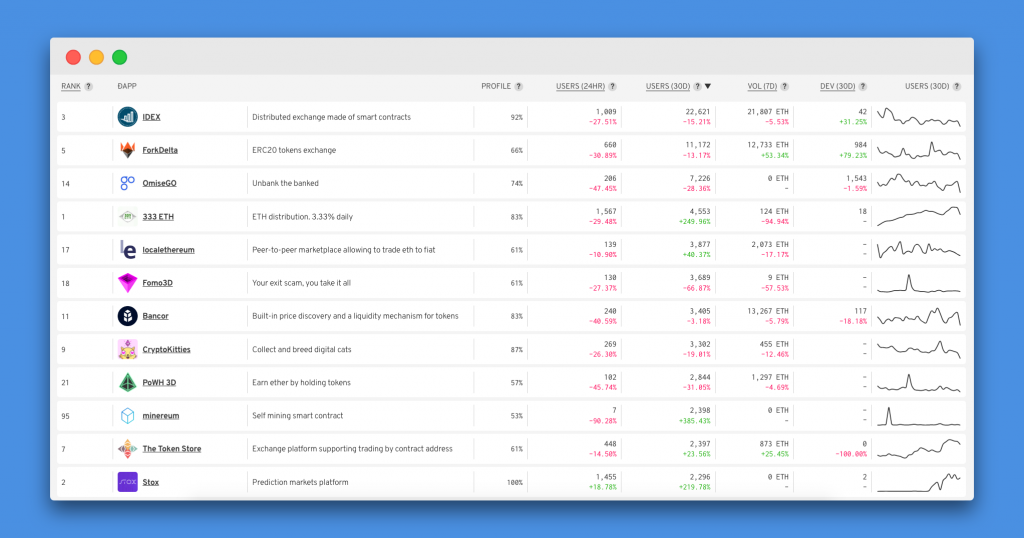Open the minereum dapp link
Screen dimensions: 1024x538
point(161,415)
